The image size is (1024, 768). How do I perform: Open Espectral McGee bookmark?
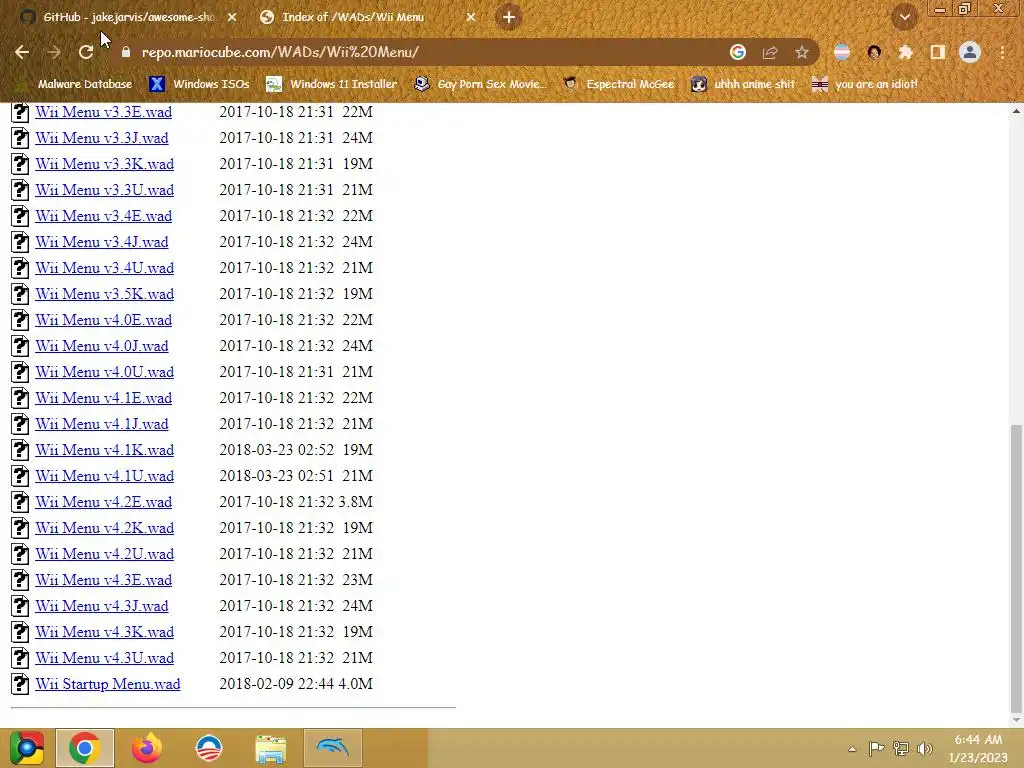click(618, 84)
